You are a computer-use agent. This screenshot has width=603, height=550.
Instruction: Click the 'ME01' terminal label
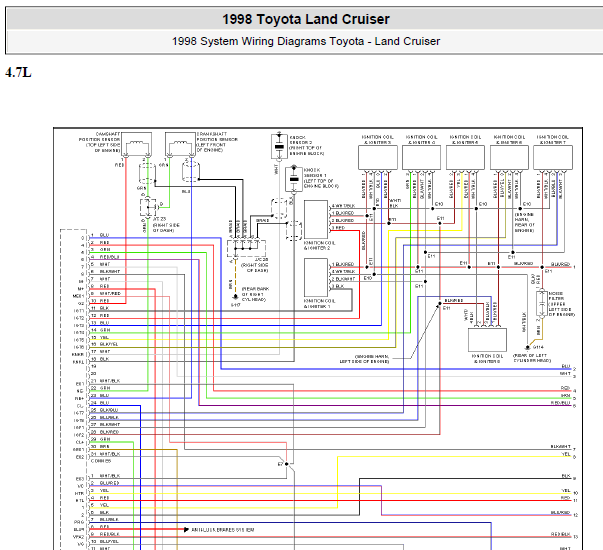click(78, 296)
